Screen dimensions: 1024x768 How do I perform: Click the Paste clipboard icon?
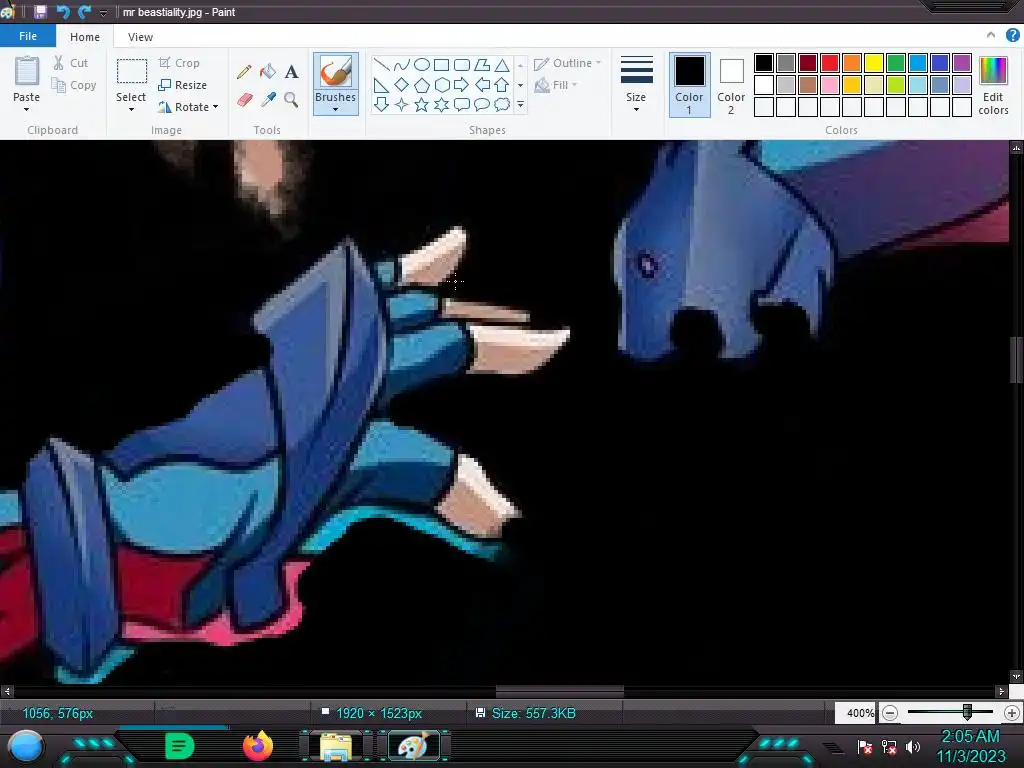click(27, 71)
